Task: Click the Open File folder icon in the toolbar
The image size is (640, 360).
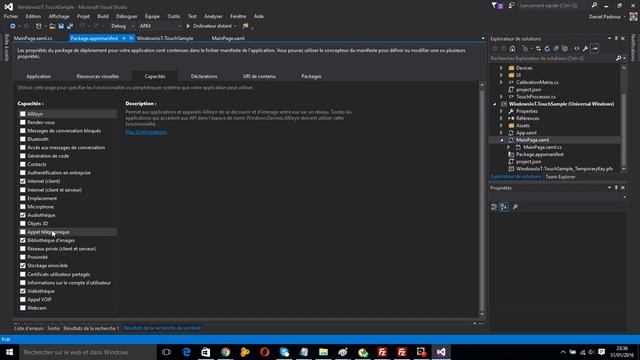Action: [x=52, y=26]
